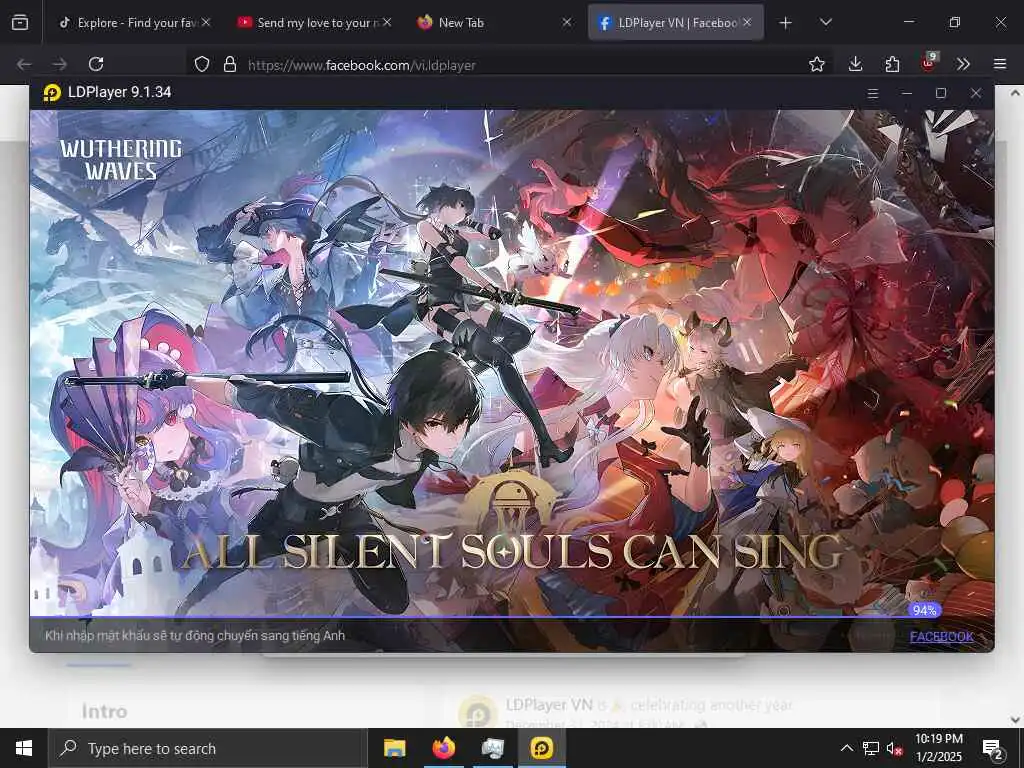The image size is (1024, 768).
Task: Show hidden system tray icons
Action: (846, 748)
